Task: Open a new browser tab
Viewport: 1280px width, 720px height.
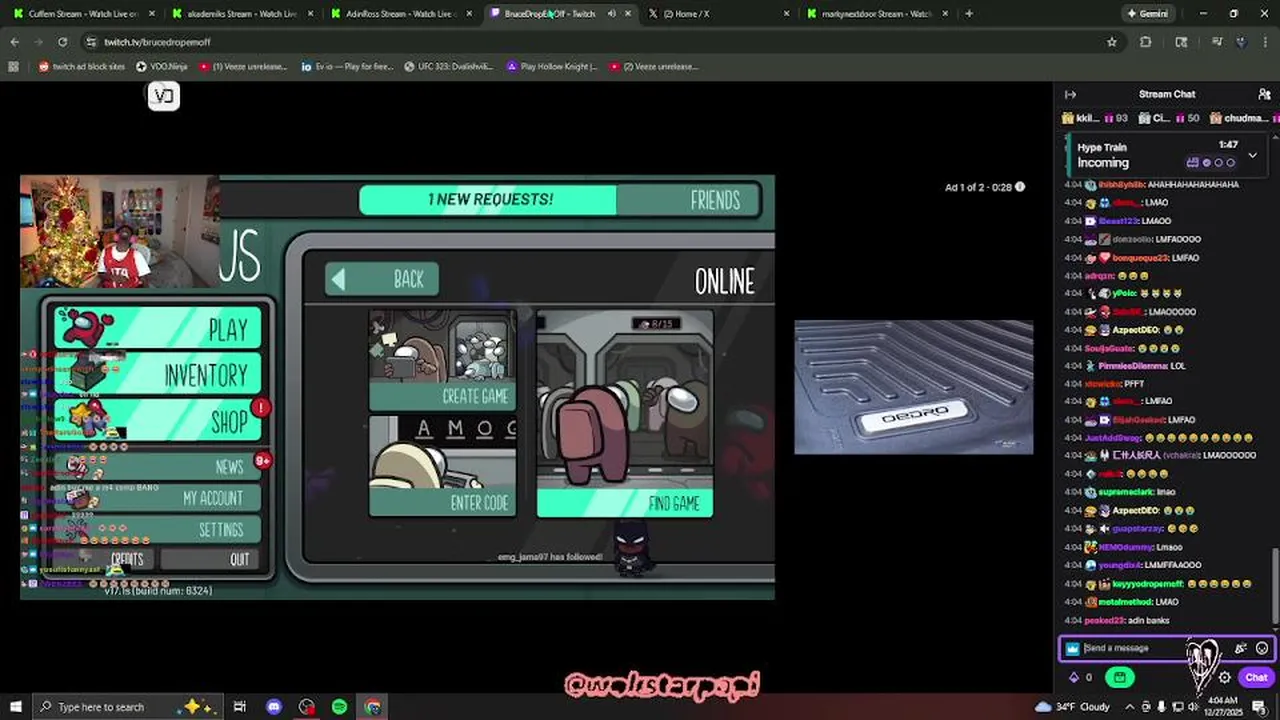Action: click(968, 14)
